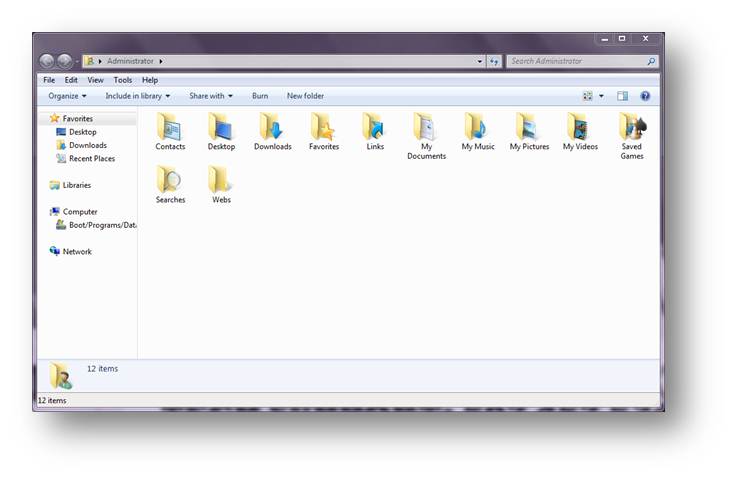
Task: Open the recent pages dropdown beside Forward
Action: [77, 61]
